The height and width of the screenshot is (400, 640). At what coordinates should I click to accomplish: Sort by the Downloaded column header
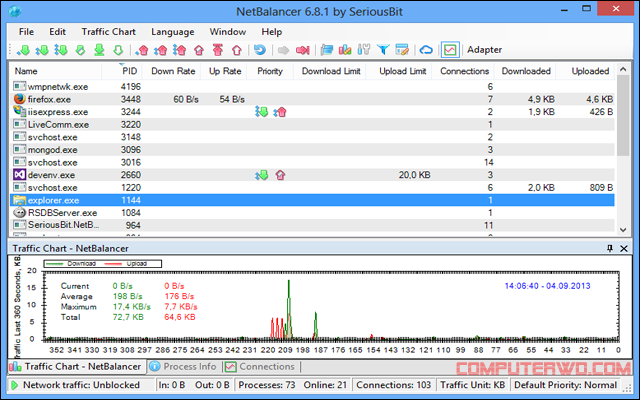tap(526, 71)
